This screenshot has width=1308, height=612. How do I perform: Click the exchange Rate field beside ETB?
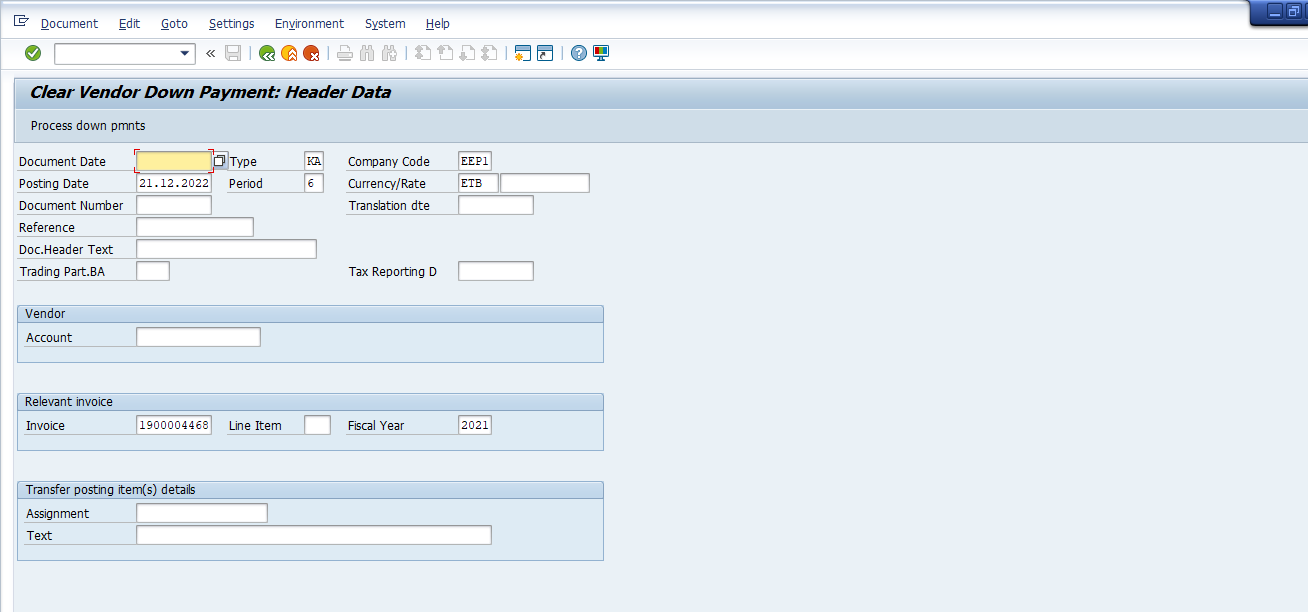click(x=545, y=183)
